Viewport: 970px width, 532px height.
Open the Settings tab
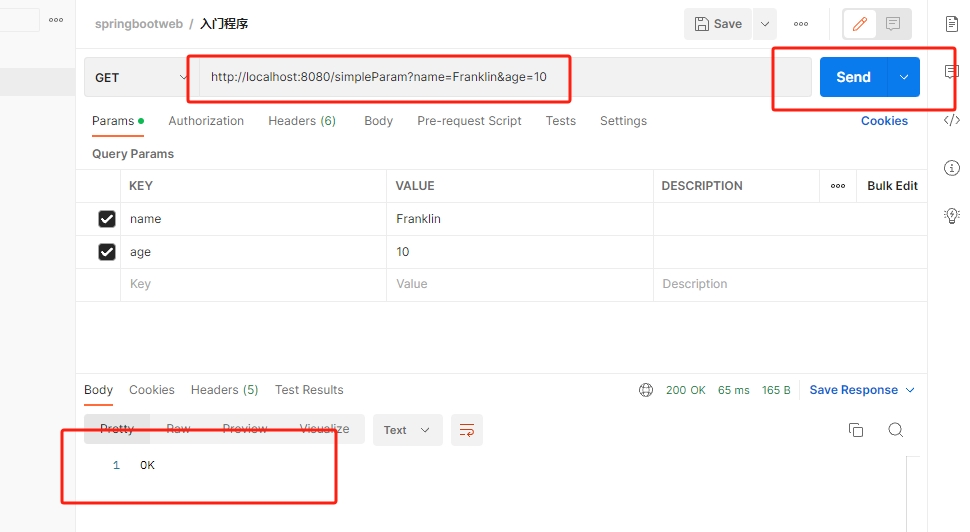click(x=623, y=121)
